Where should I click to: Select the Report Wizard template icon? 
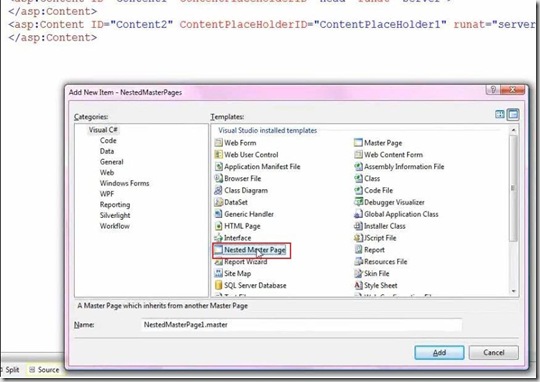[218, 261]
